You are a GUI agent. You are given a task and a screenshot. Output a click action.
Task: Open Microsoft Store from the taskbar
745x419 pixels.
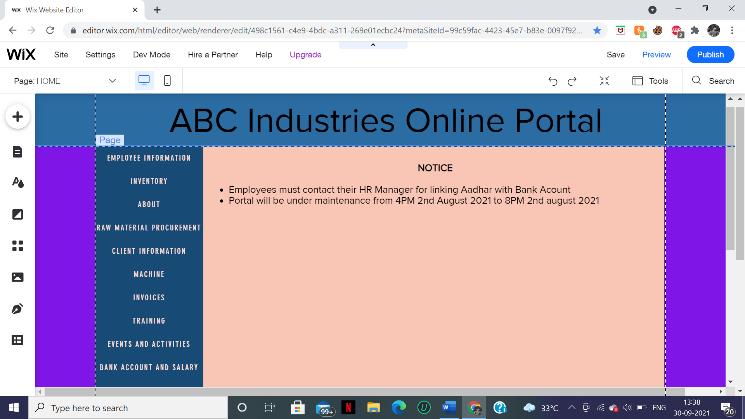point(298,408)
